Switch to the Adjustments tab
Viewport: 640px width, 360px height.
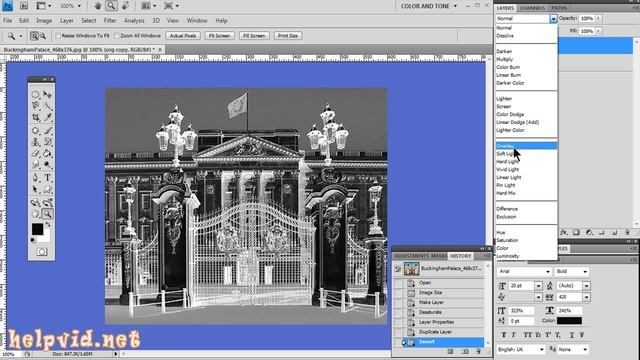[x=411, y=256]
